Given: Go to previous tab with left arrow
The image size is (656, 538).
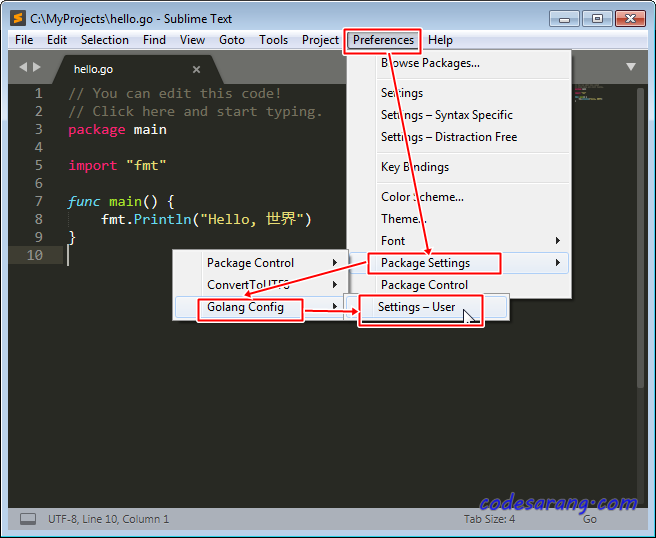Looking at the screenshot, I should pyautogui.click(x=23, y=67).
